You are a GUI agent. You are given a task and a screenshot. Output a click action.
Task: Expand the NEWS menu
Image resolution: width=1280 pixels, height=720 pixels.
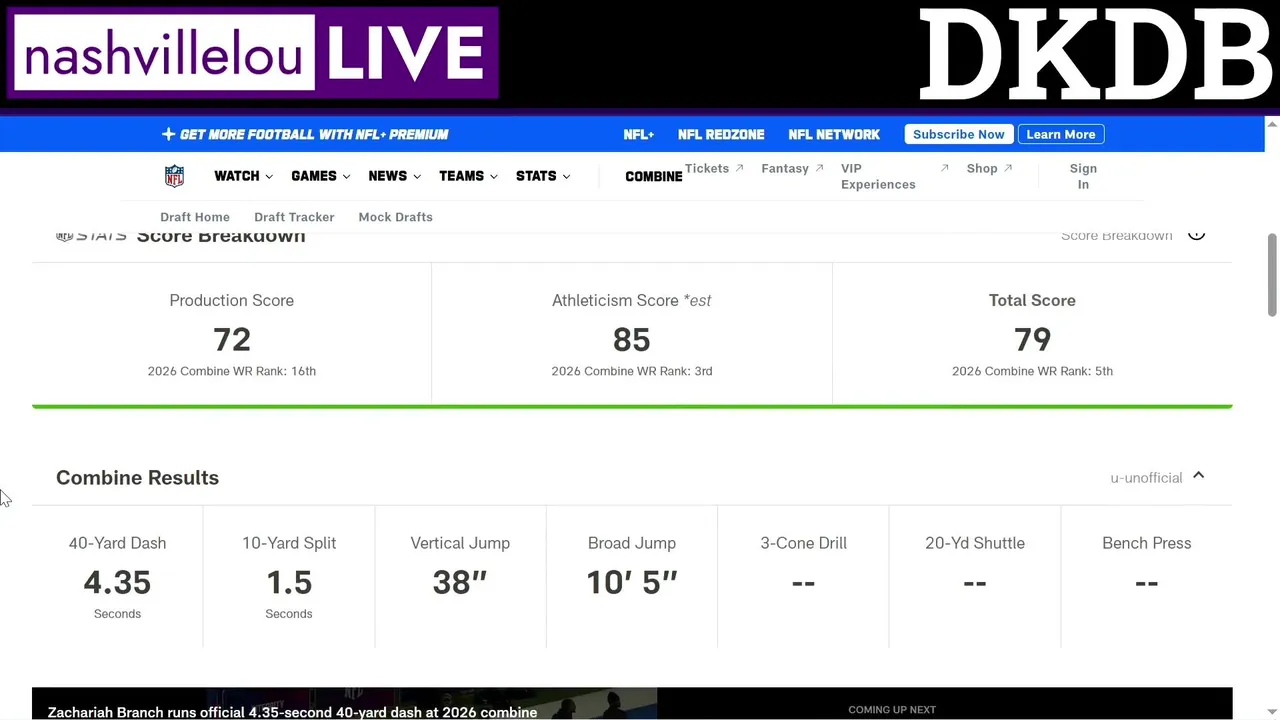tap(394, 176)
